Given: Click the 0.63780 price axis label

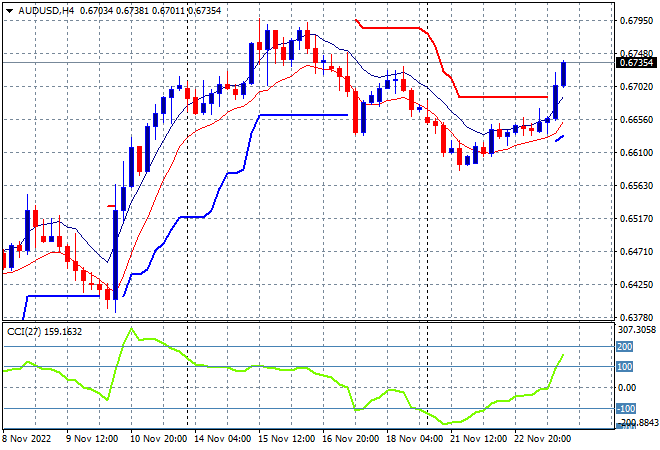Looking at the screenshot, I should click(636, 317).
